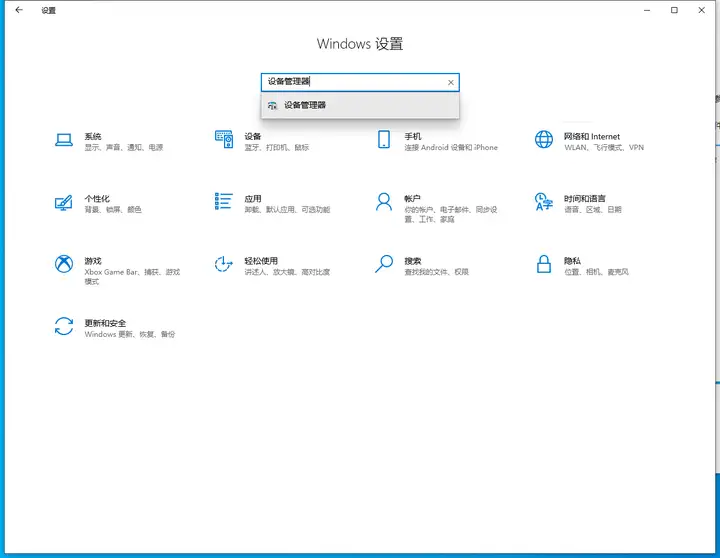Open the 游戏 category label
This screenshot has width=720, height=558.
(x=93, y=261)
